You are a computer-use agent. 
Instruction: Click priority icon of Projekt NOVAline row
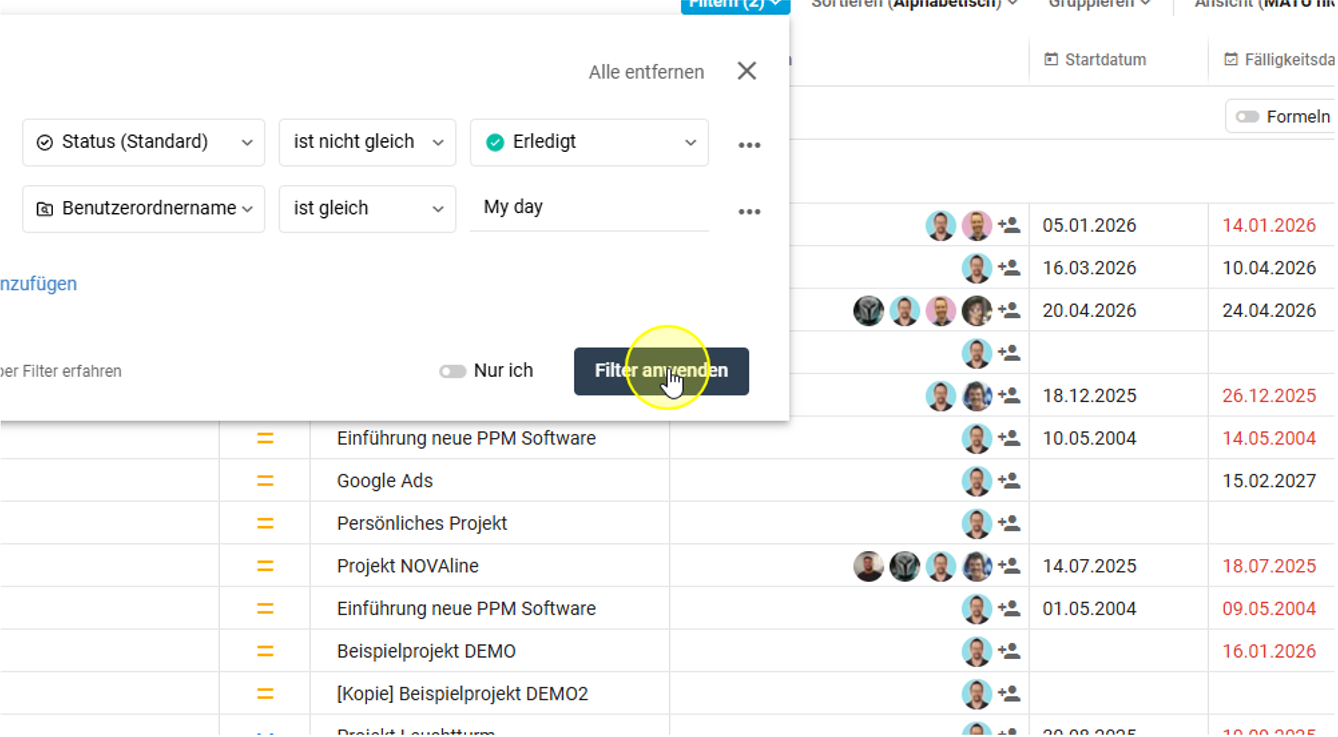[x=265, y=566]
